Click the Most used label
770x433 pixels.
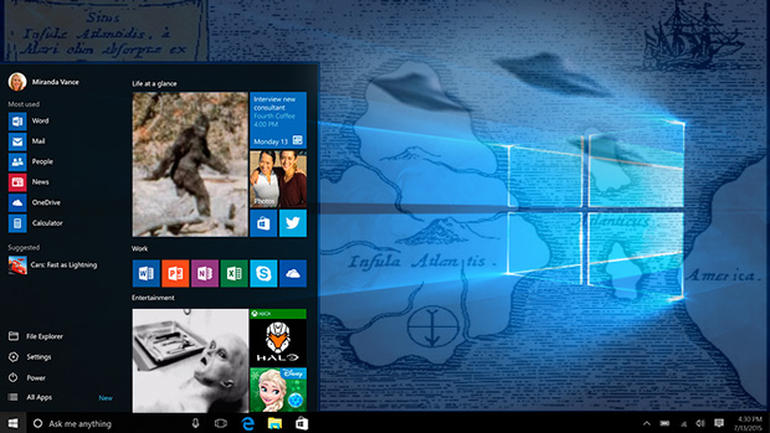pos(24,104)
